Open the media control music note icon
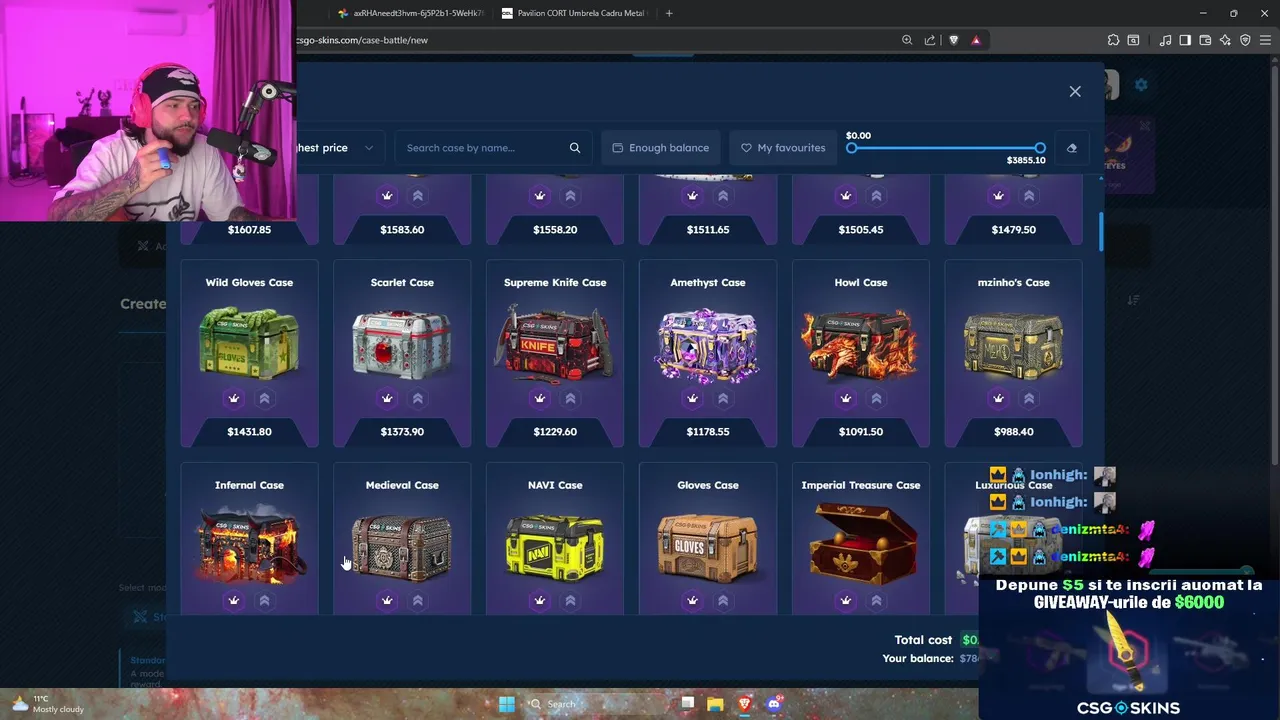Viewport: 1280px width, 720px height. point(1165,40)
